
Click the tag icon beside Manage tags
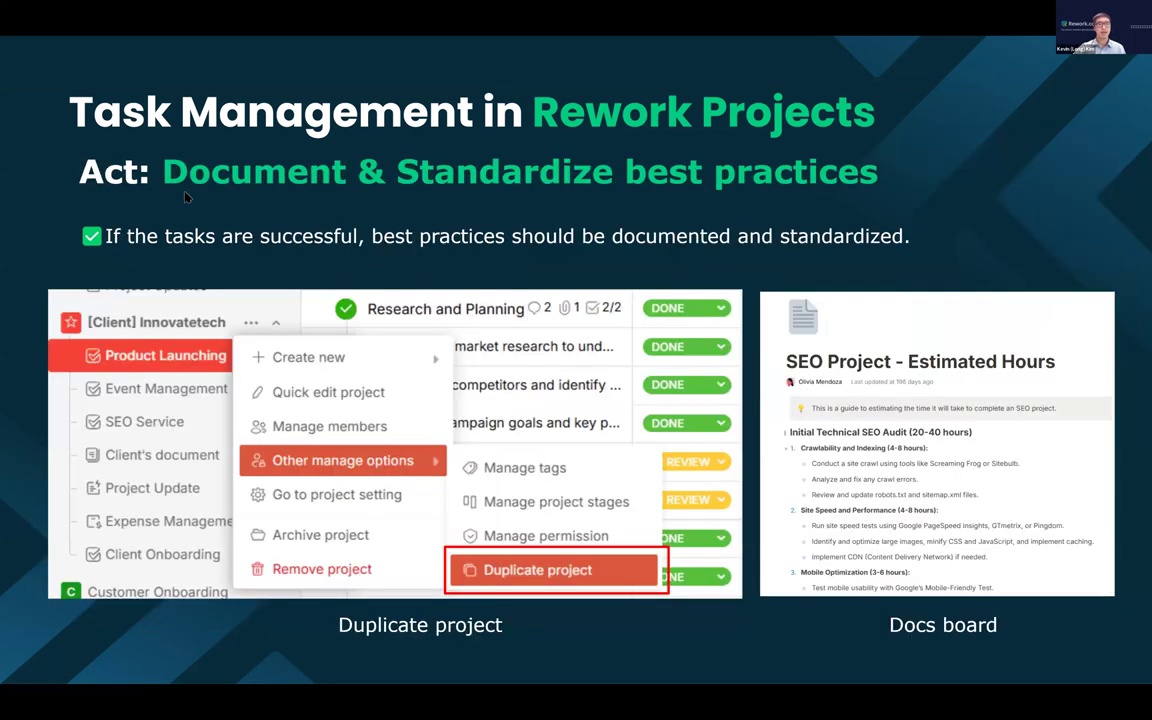[470, 467]
